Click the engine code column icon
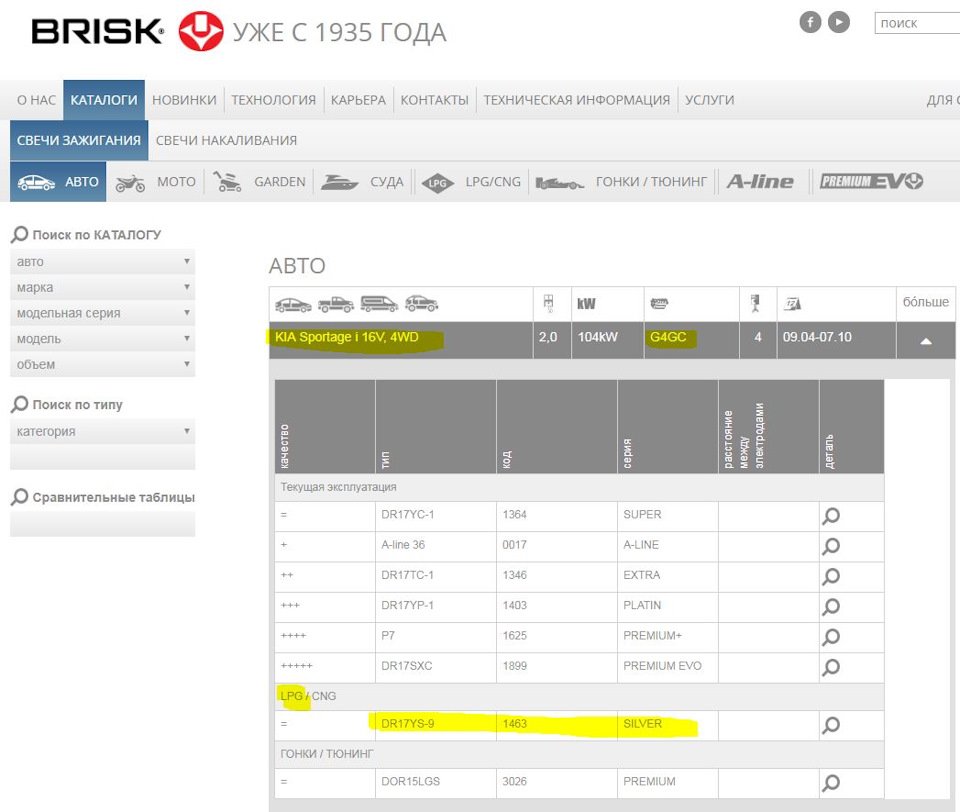The image size is (960, 812). [659, 303]
